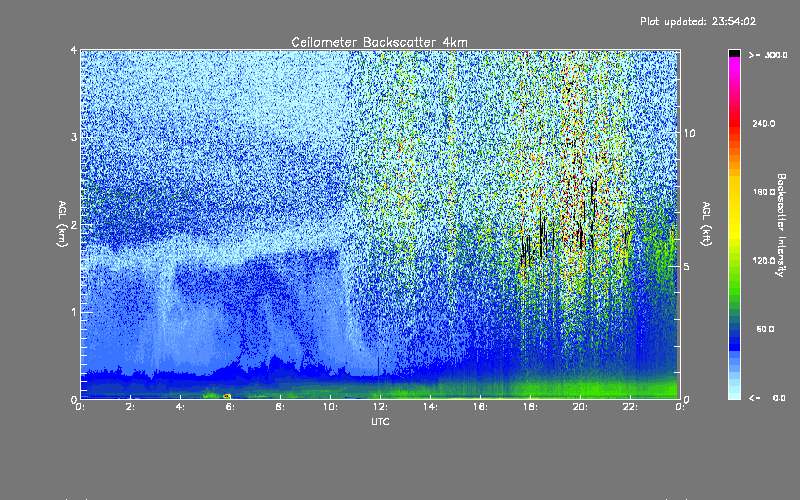The width and height of the screenshot is (800, 500).
Task: Click the red hotspot near 6 UTC at surface
Action: click(227, 396)
